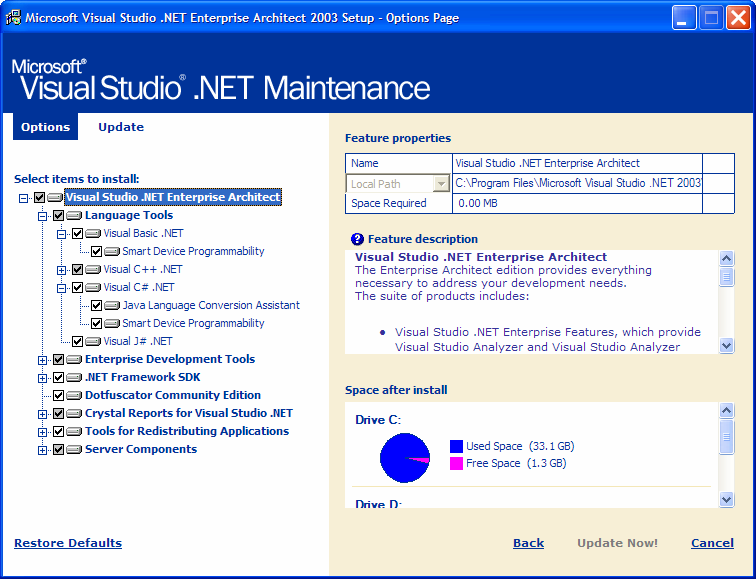The height and width of the screenshot is (579, 756).
Task: Toggle Tools for Redistributing Applications checkbox
Action: (58, 431)
